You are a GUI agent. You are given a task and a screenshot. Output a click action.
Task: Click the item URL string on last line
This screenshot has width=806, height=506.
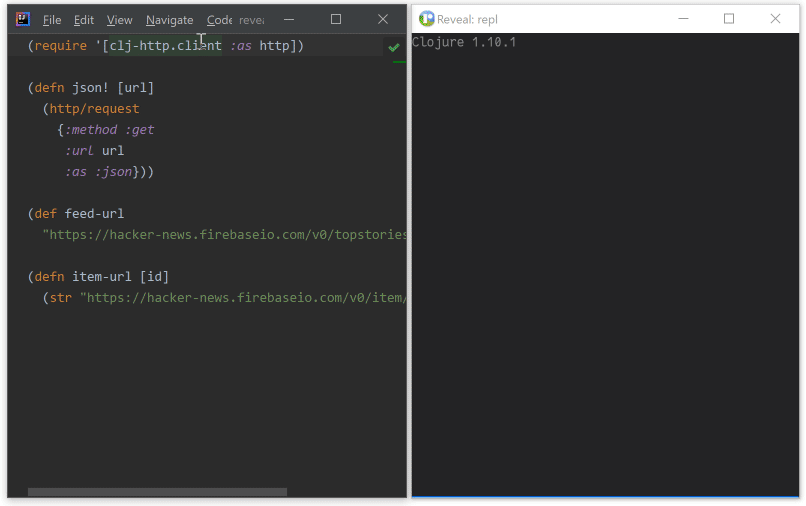[x=243, y=298]
